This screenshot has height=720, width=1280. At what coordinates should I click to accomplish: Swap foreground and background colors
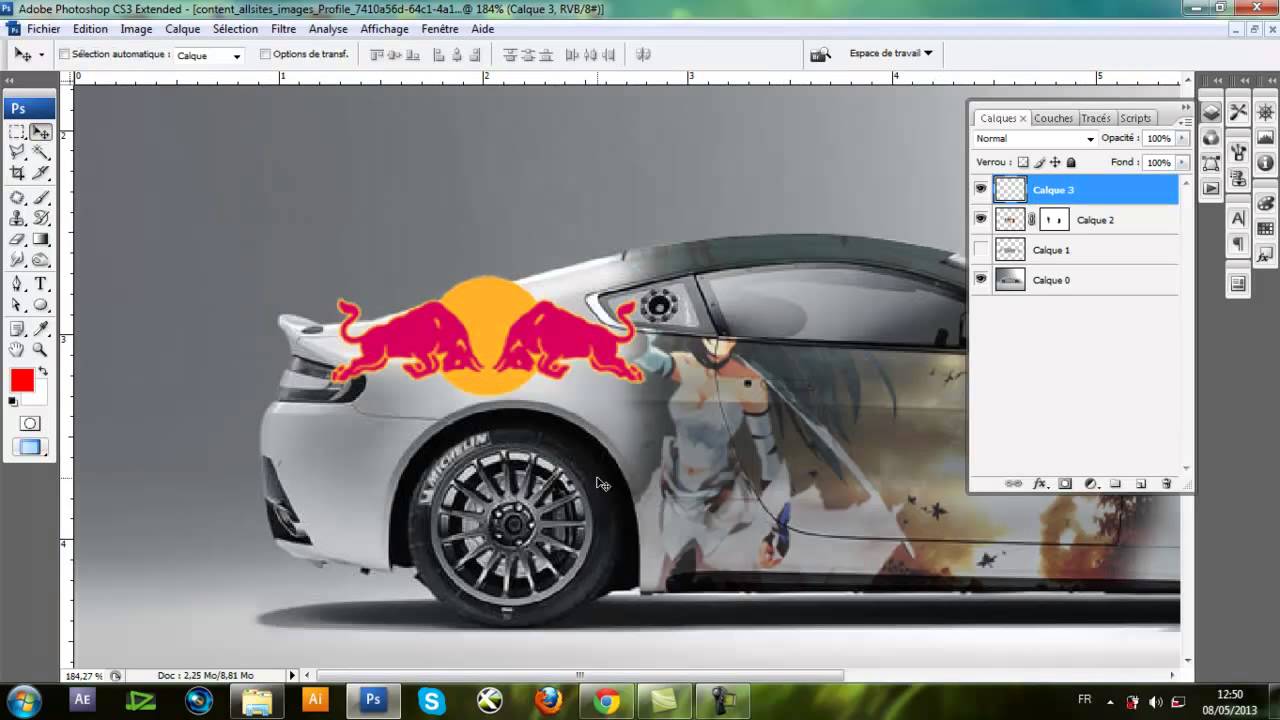(x=43, y=372)
